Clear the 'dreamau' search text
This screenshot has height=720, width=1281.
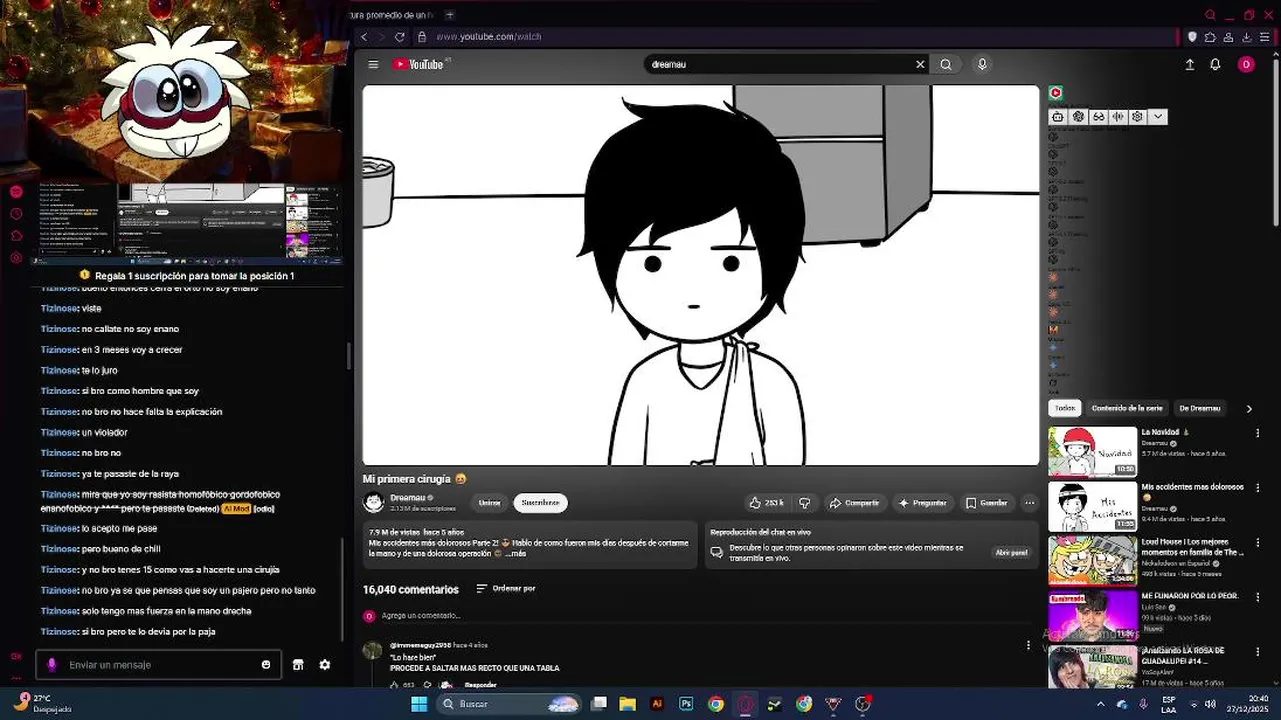pos(920,64)
